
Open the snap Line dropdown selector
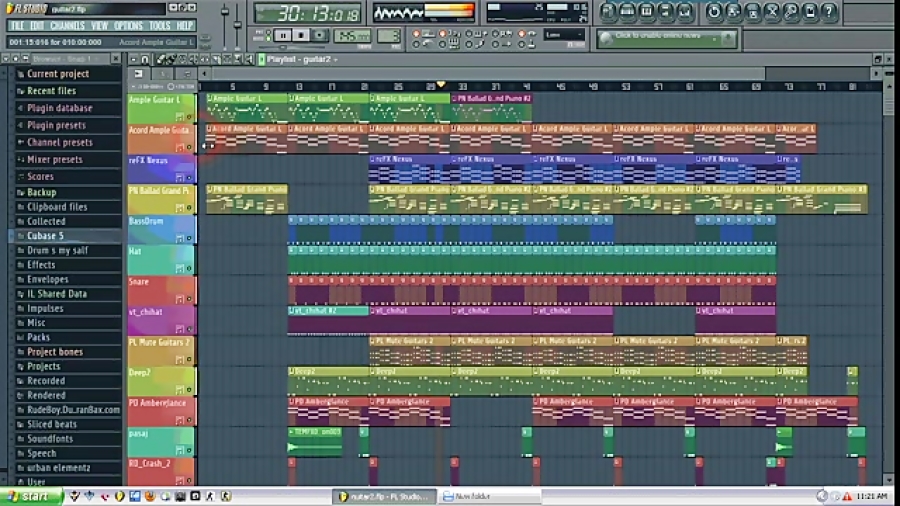(x=564, y=35)
